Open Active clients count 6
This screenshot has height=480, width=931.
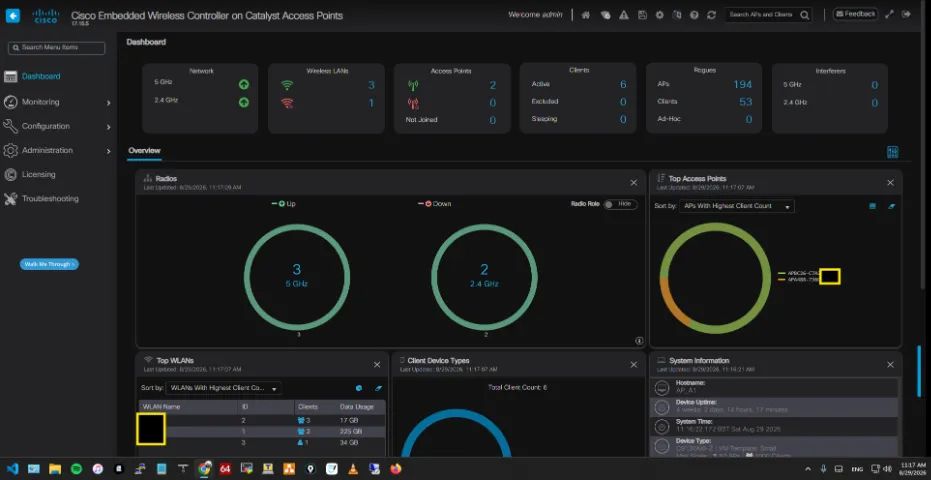623,84
